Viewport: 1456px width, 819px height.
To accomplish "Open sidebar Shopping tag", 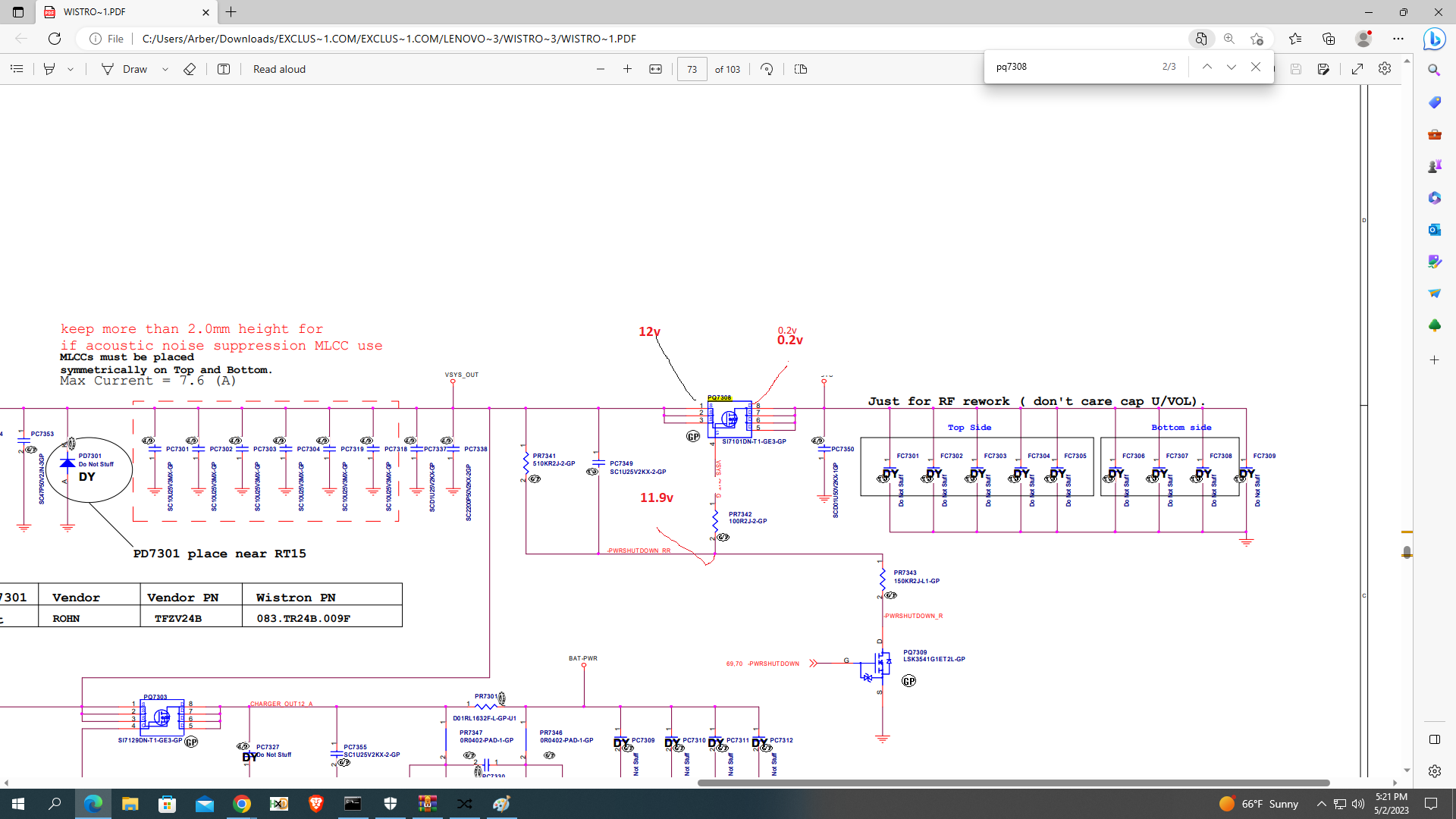I will click(x=1434, y=102).
